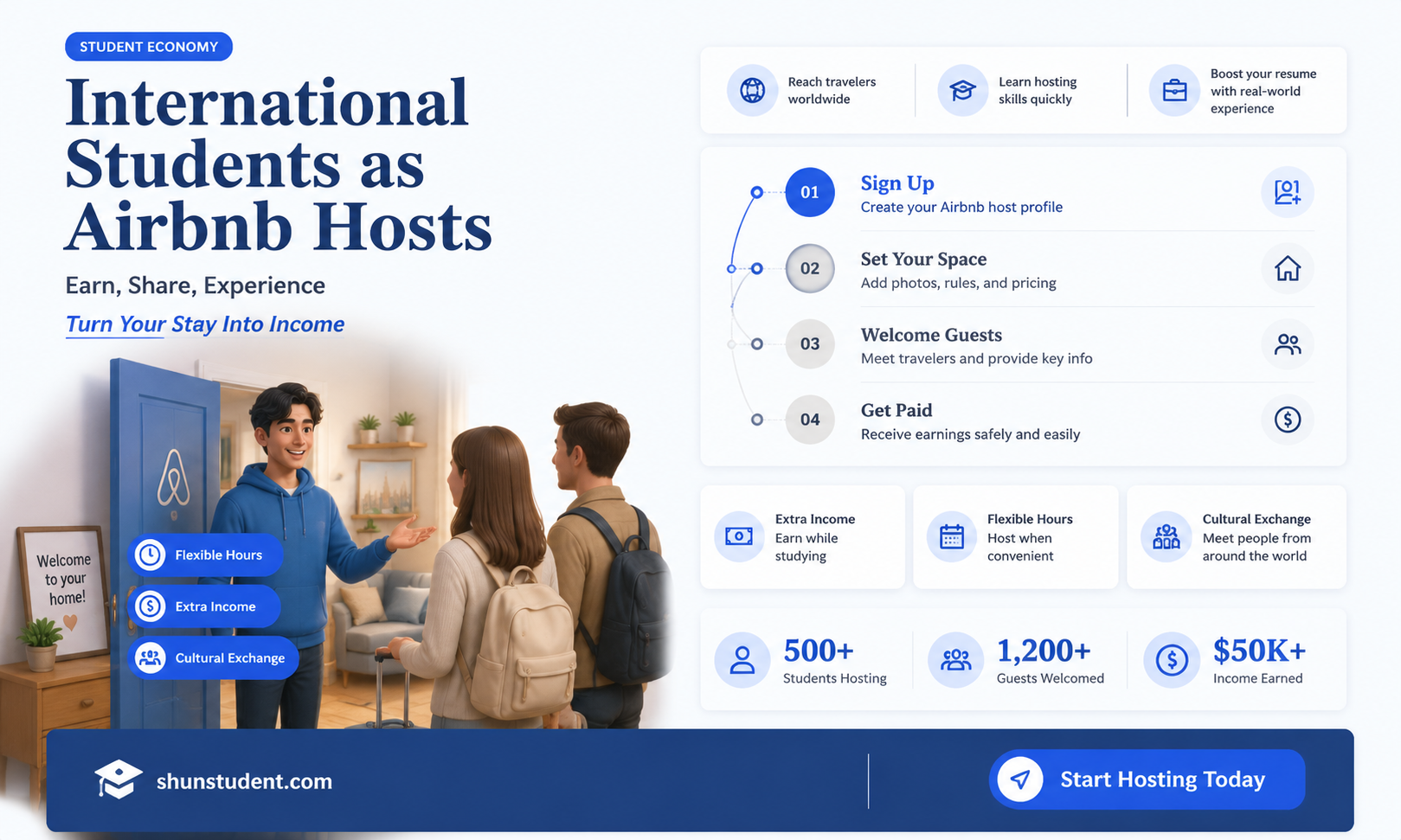Click the globe icon beside Reach travelers worldwide
The image size is (1401, 840).
(752, 90)
